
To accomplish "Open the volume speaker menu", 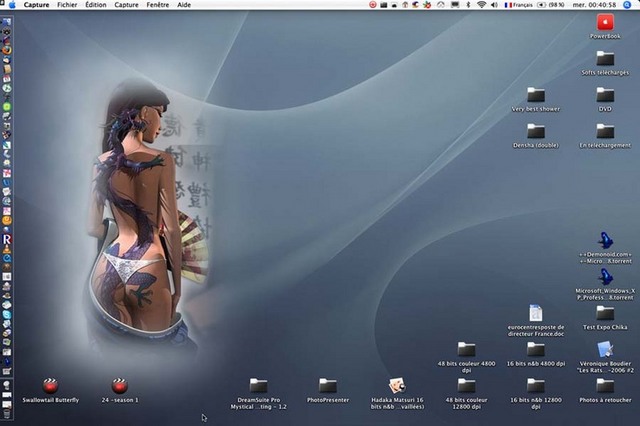I will pos(494,5).
